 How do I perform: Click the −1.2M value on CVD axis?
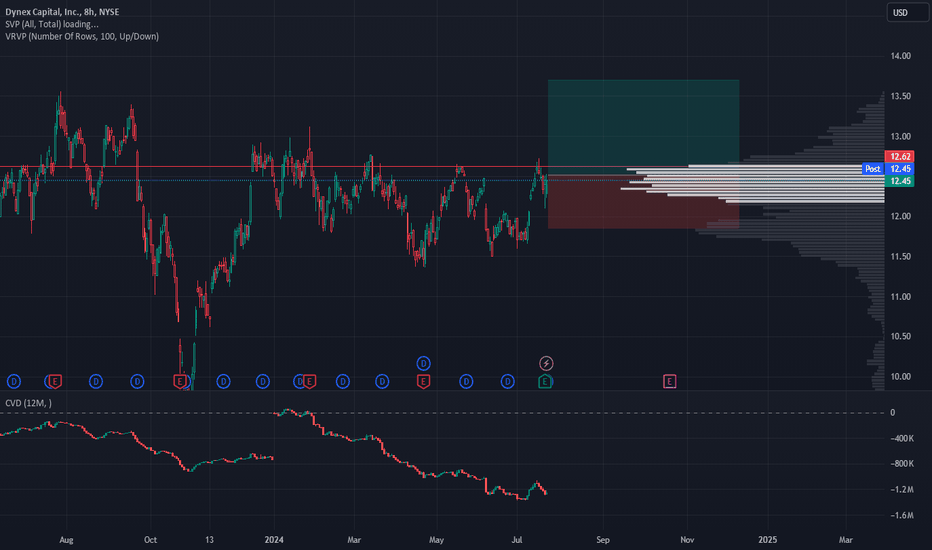(x=902, y=489)
